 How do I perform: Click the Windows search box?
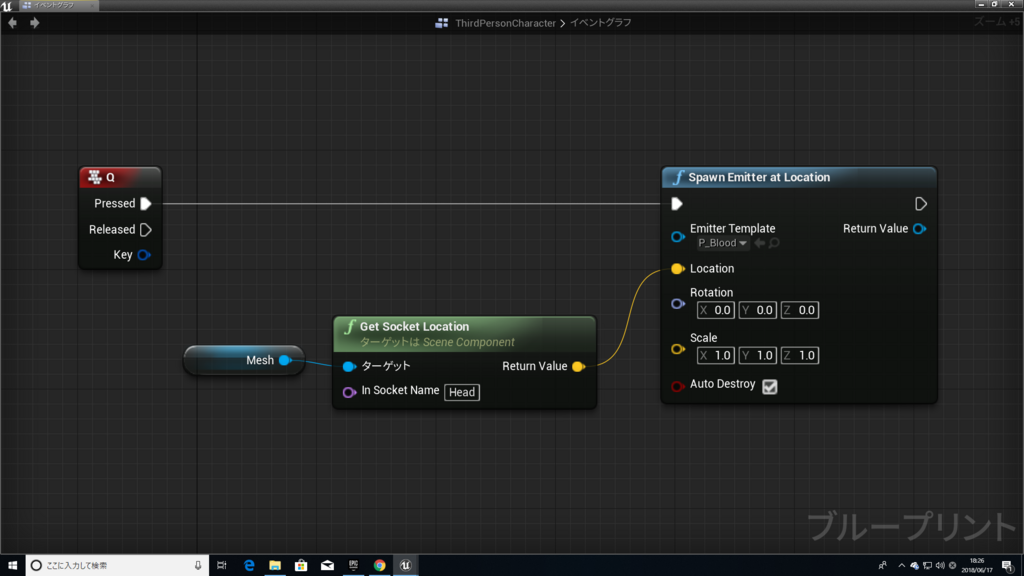pyautogui.click(x=118, y=565)
